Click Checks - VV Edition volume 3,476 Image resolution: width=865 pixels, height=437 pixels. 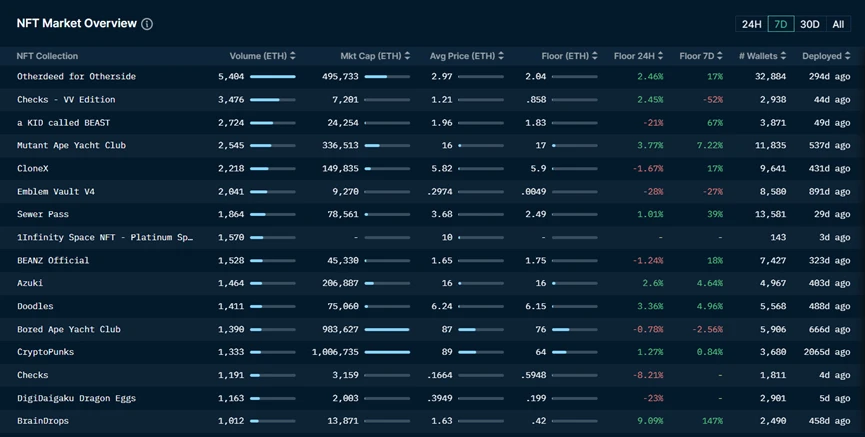pyautogui.click(x=231, y=100)
